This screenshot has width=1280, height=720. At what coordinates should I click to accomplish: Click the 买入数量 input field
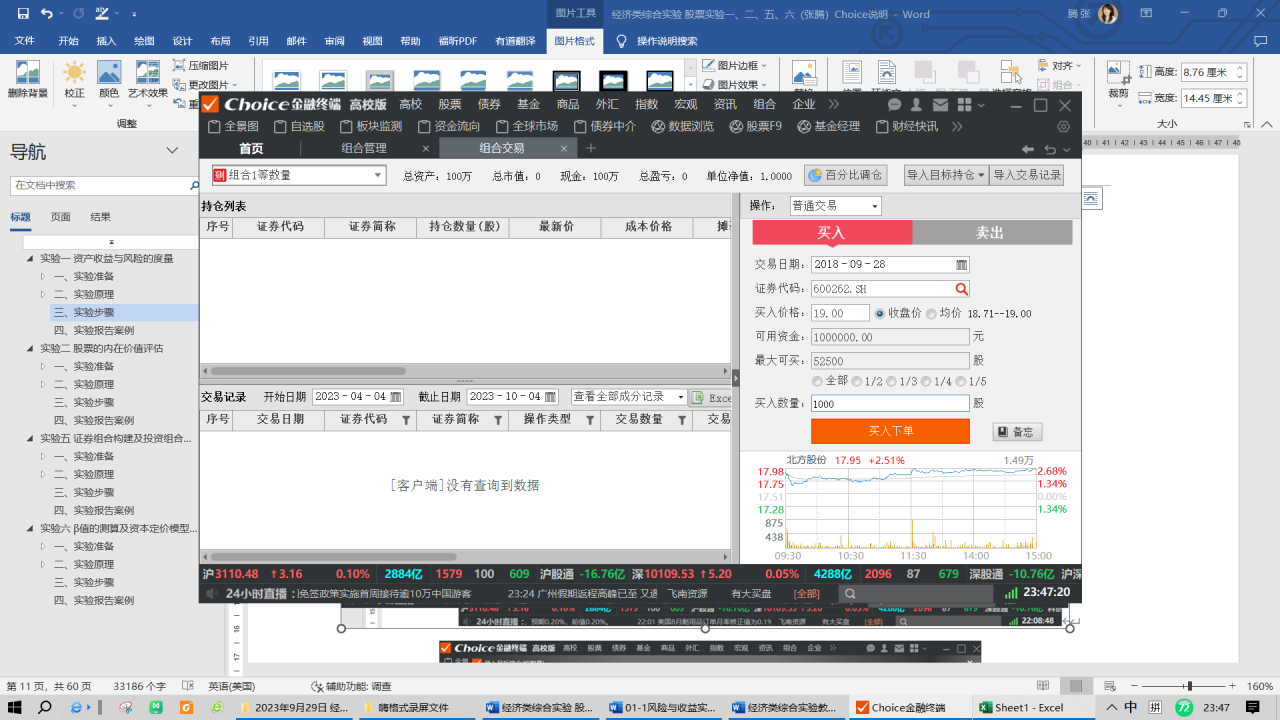(x=890, y=403)
